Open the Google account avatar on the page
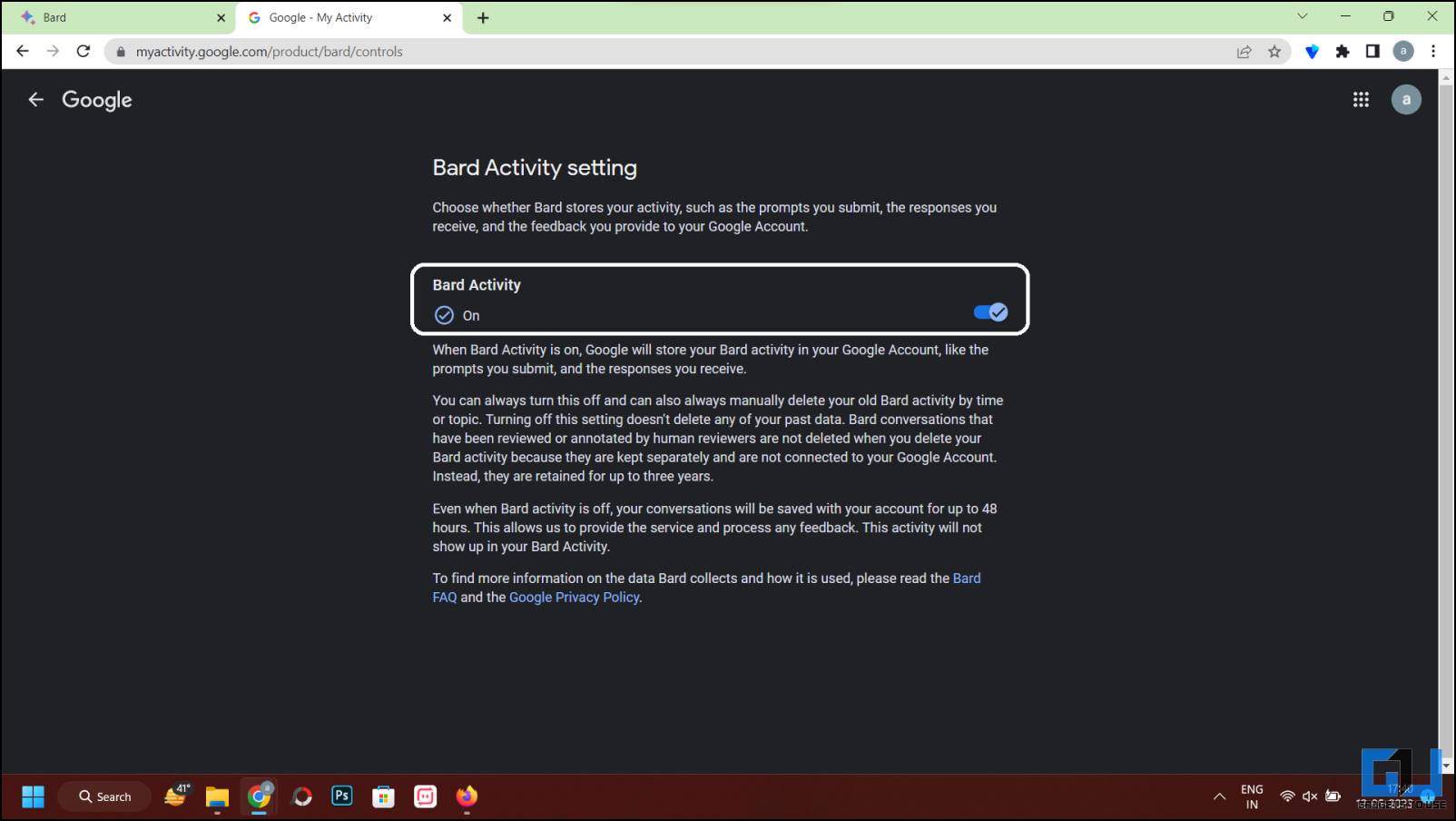The height and width of the screenshot is (821, 1456). tap(1406, 100)
